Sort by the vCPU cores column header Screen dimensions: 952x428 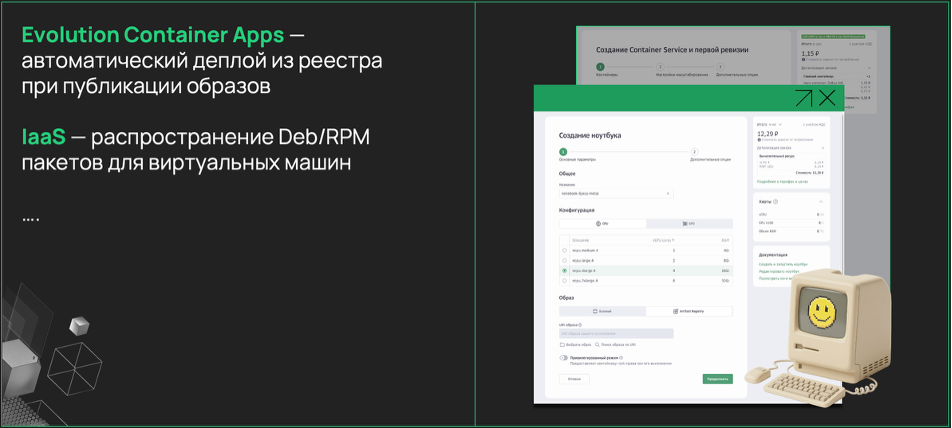coord(664,240)
